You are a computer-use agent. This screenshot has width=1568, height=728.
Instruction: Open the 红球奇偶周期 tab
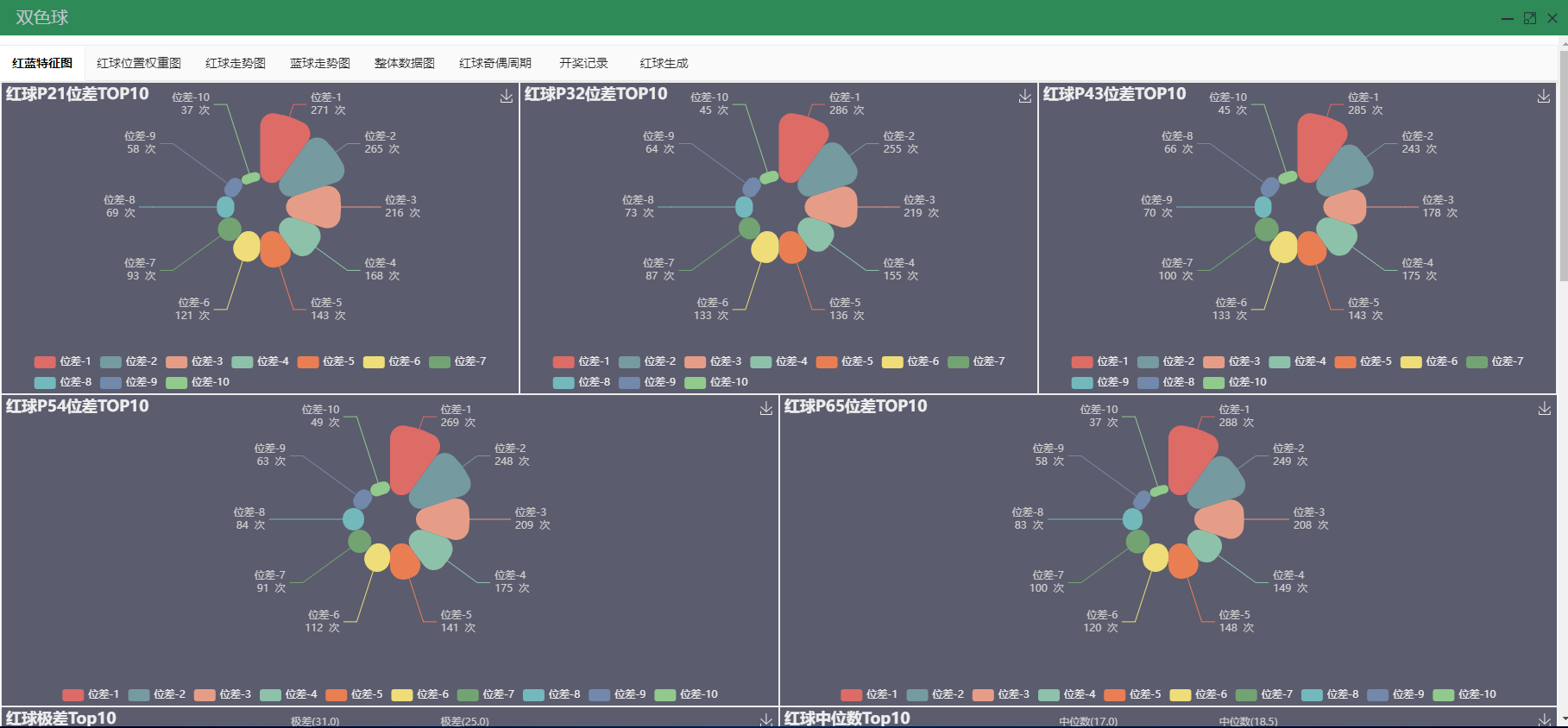[x=495, y=63]
